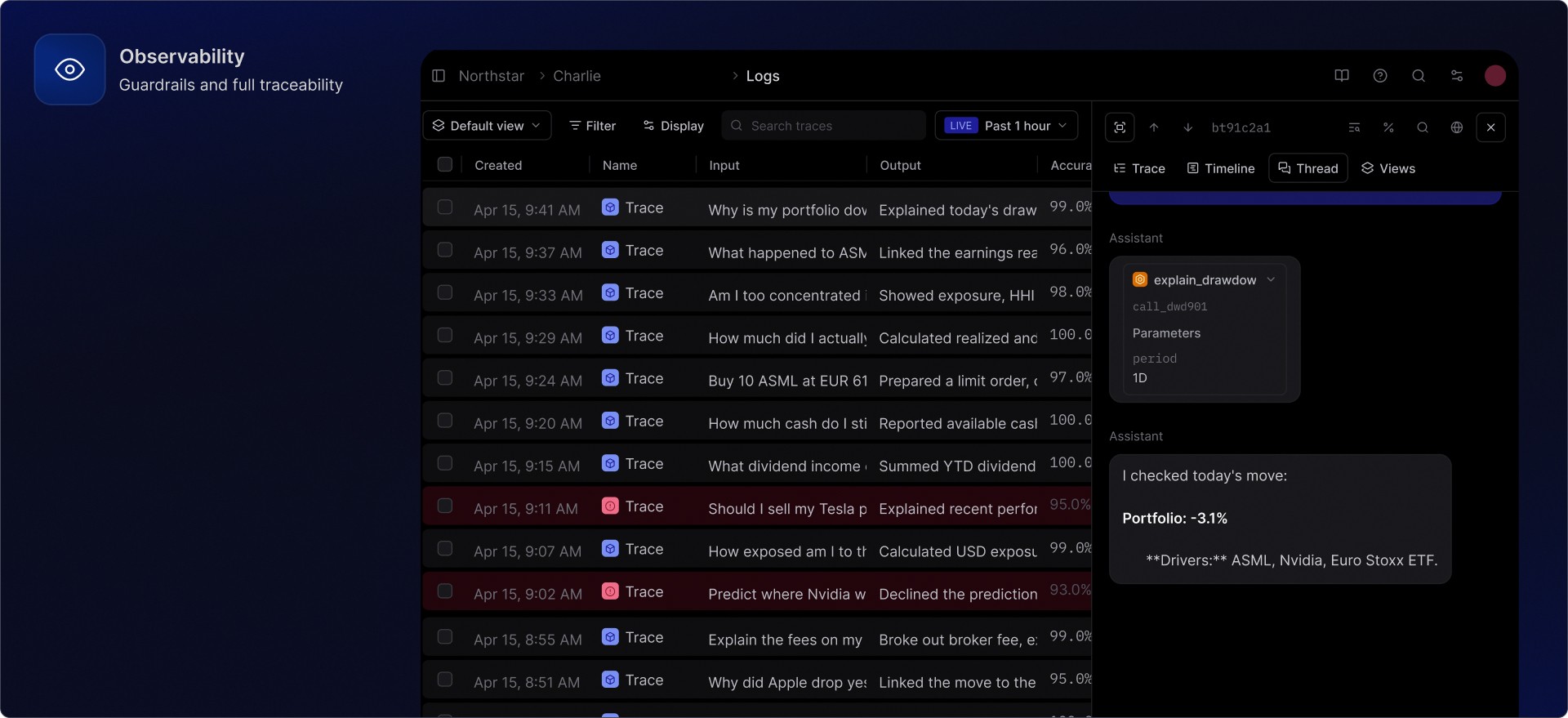Click the red trace icon in 9:11 AM row
The width and height of the screenshot is (1568, 718).
[x=610, y=506]
